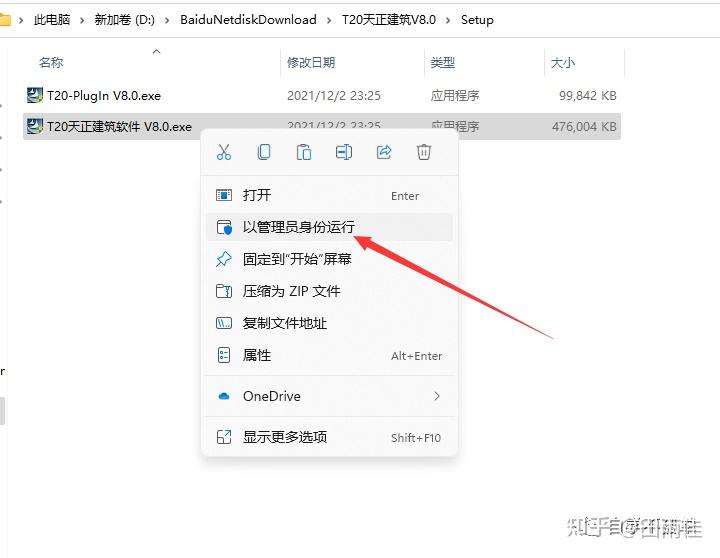Screen dimensions: 720x558
Task: Choose 打开 from the context menu
Action: click(x=329, y=195)
